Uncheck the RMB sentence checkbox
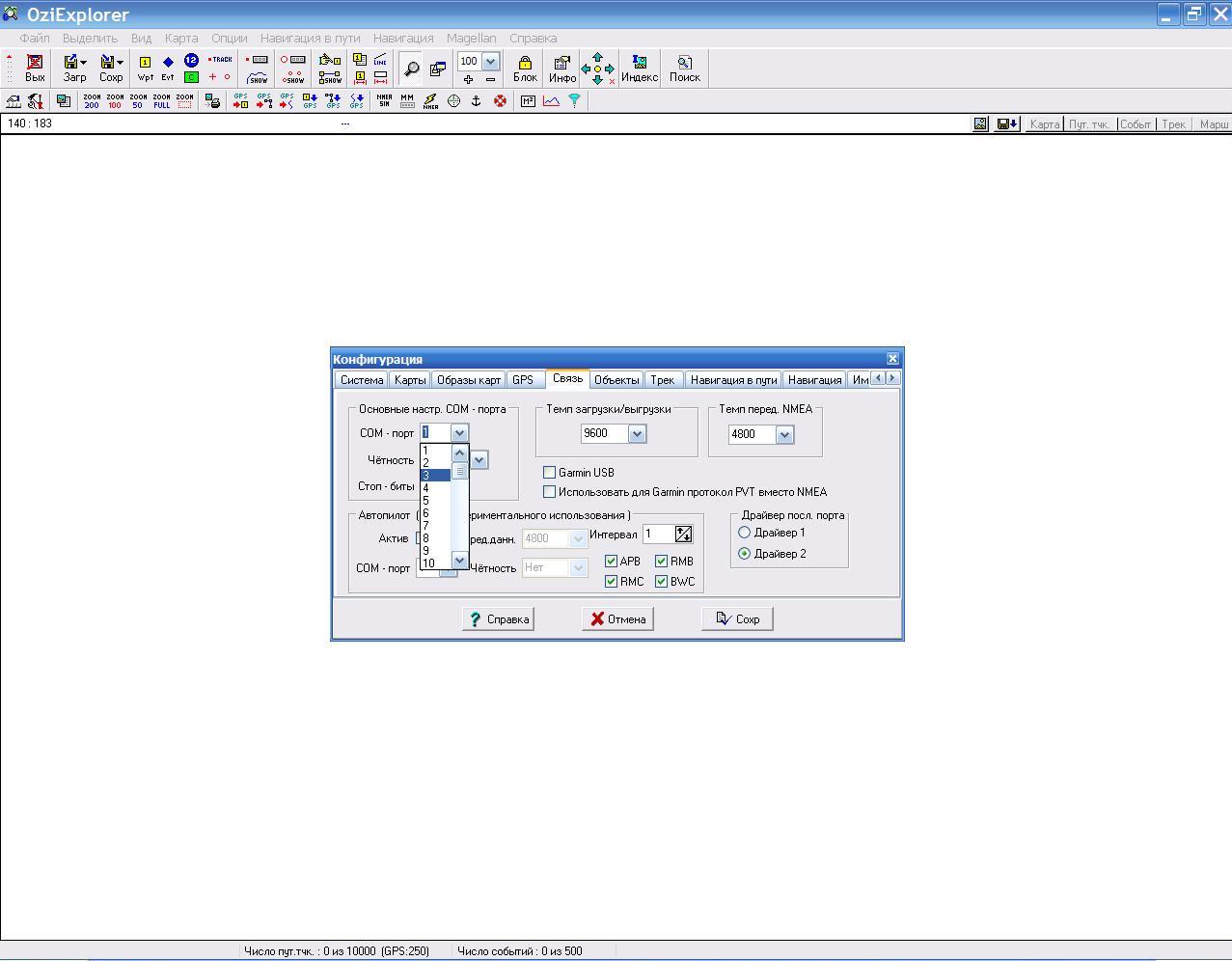 [661, 562]
